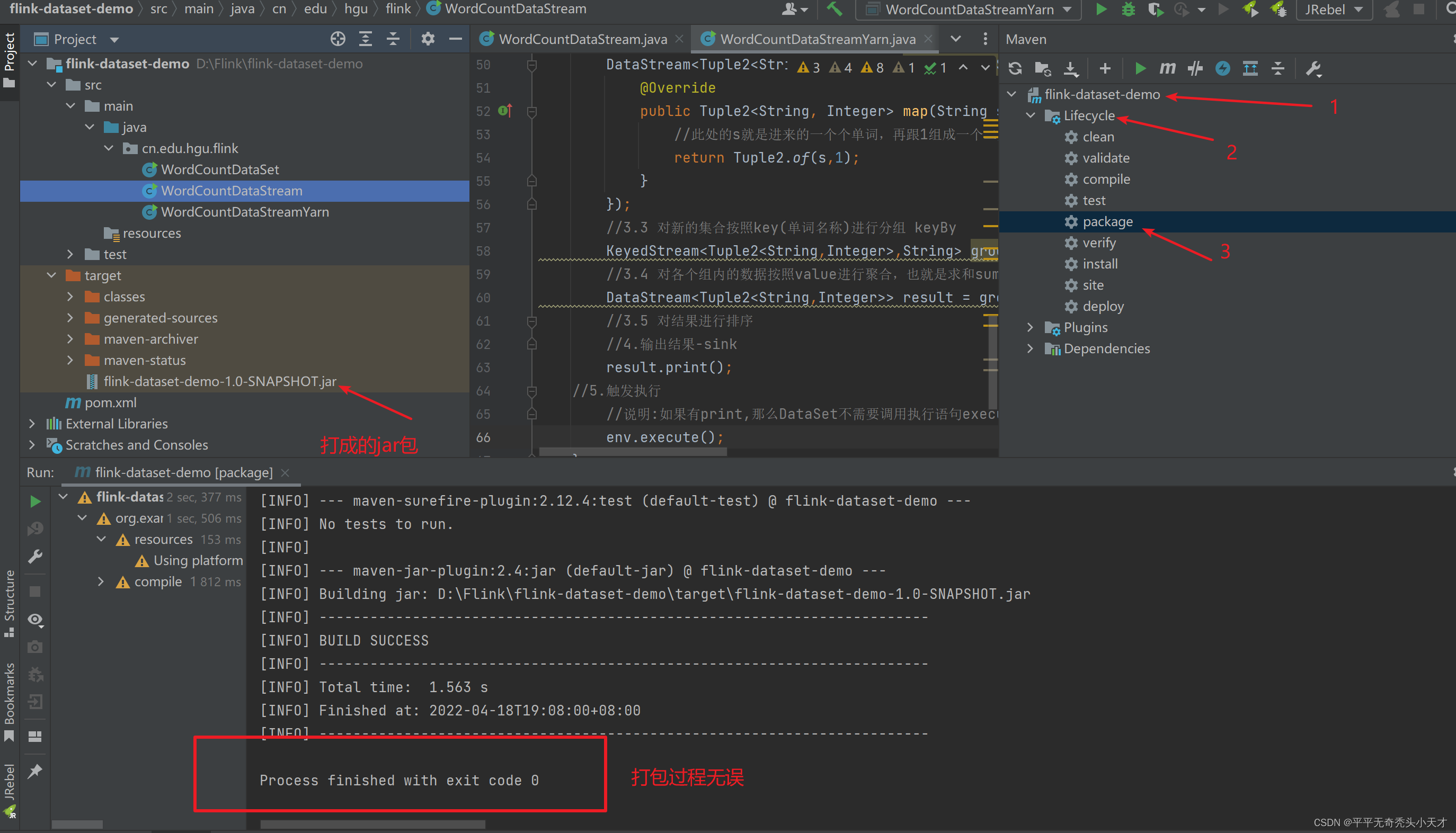Open Maven Settings wrench icon

click(1313, 69)
